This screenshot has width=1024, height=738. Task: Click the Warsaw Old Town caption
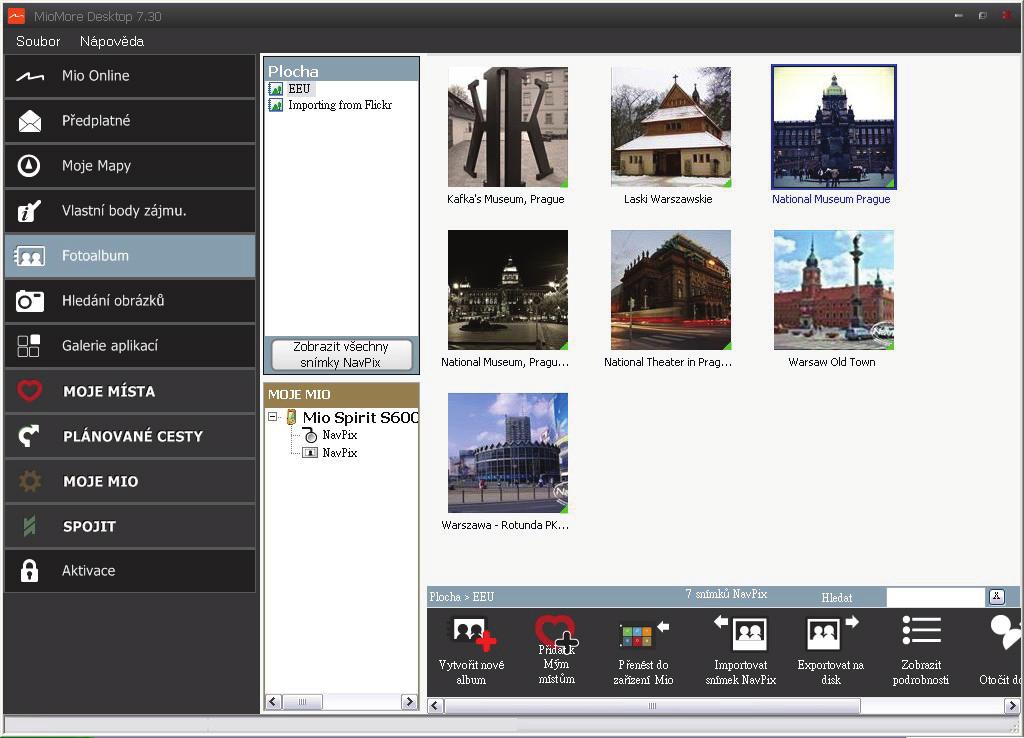point(832,362)
